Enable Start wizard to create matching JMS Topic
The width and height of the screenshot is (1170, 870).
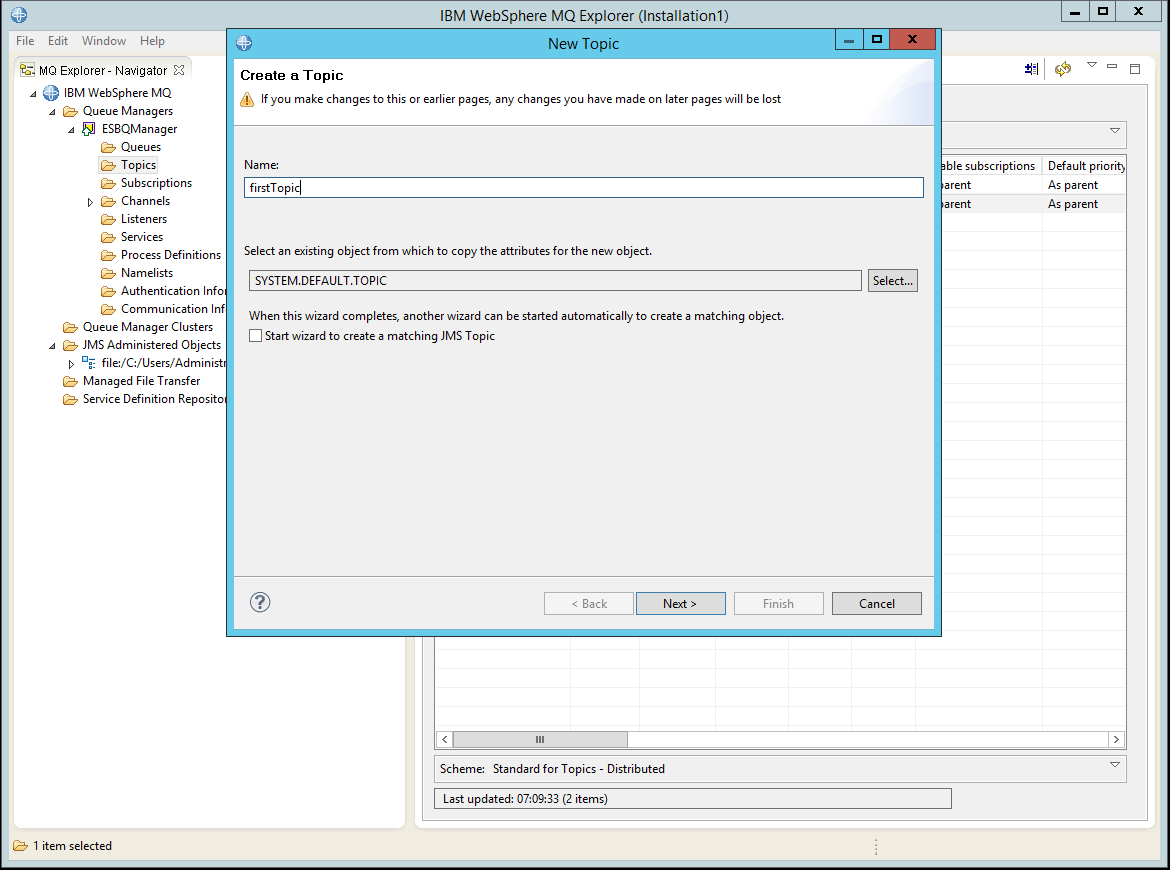254,335
